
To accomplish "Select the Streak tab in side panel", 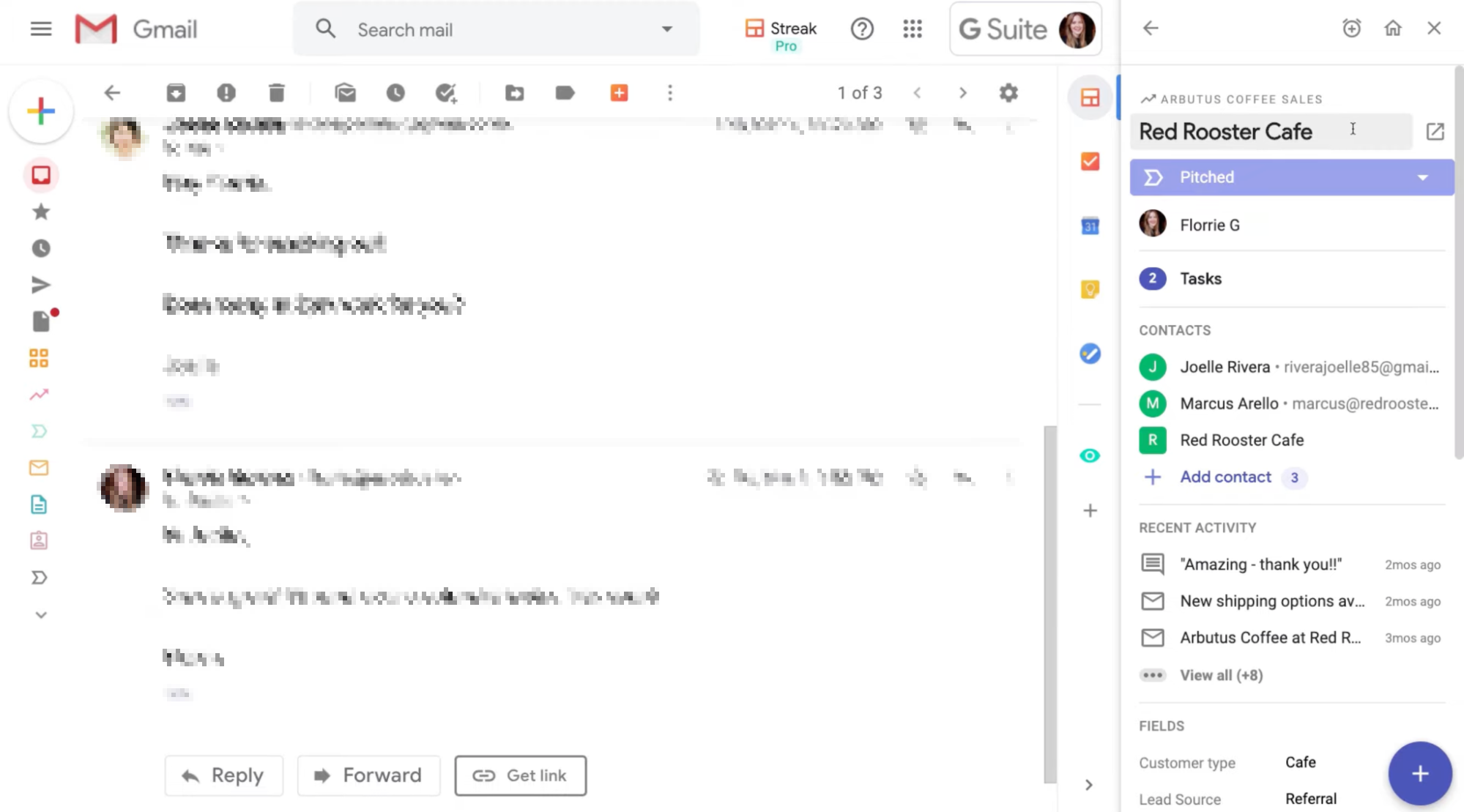I will 1090,97.
